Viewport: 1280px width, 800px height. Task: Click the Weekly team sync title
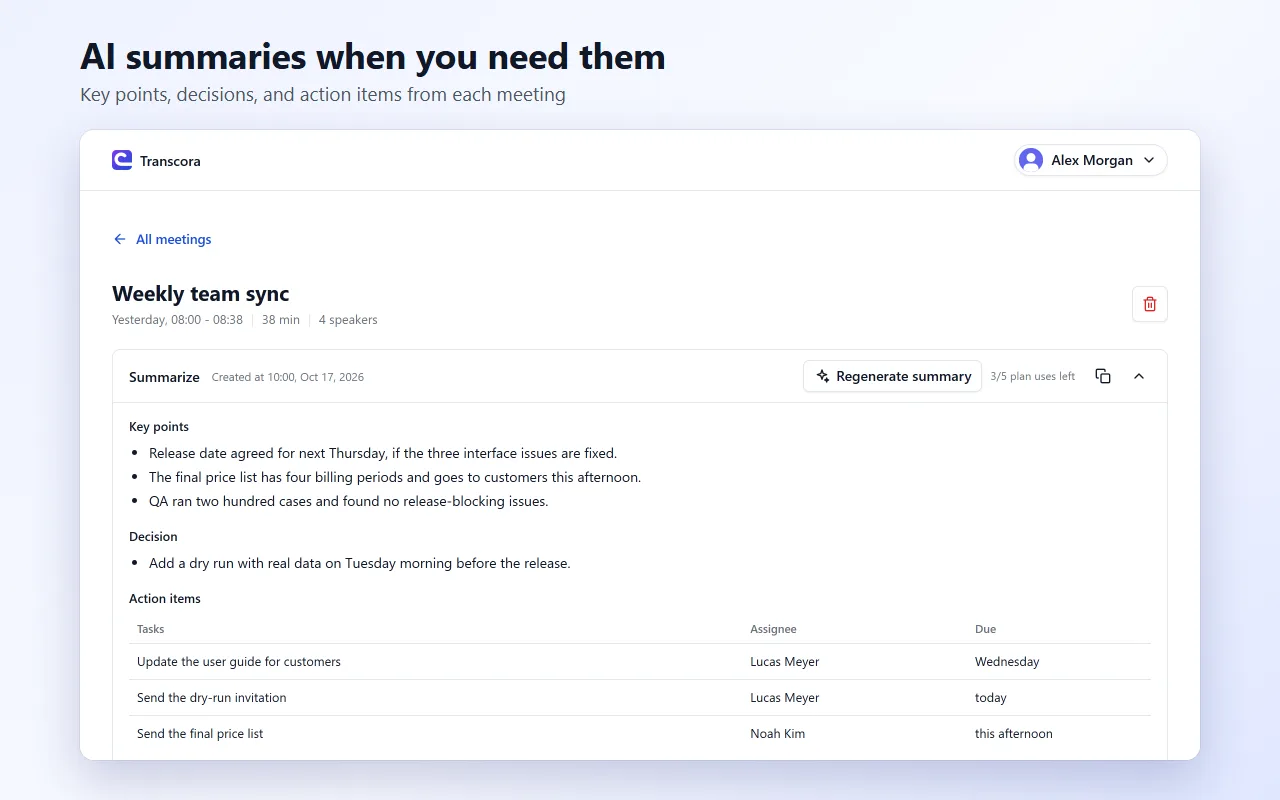[200, 294]
